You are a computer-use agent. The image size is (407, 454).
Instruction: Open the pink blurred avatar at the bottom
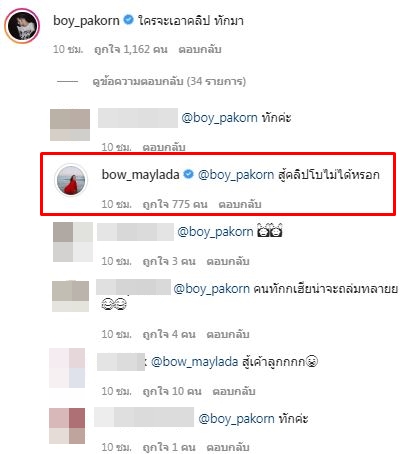click(x=67, y=426)
